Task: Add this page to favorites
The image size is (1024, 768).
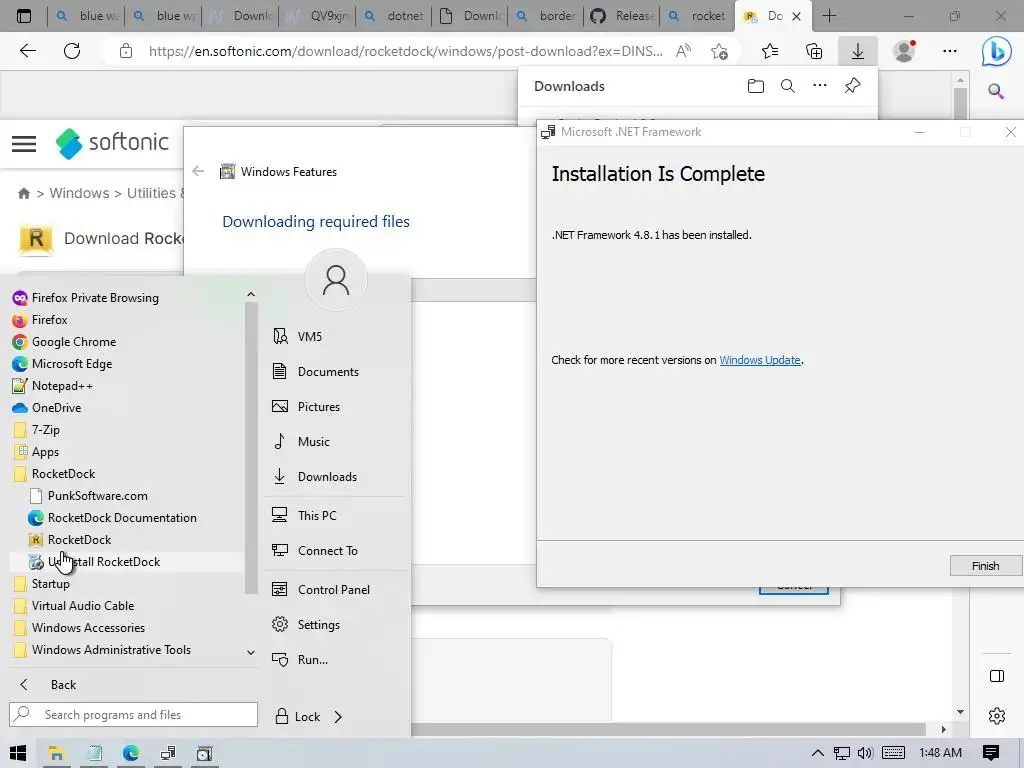Action: (x=720, y=51)
